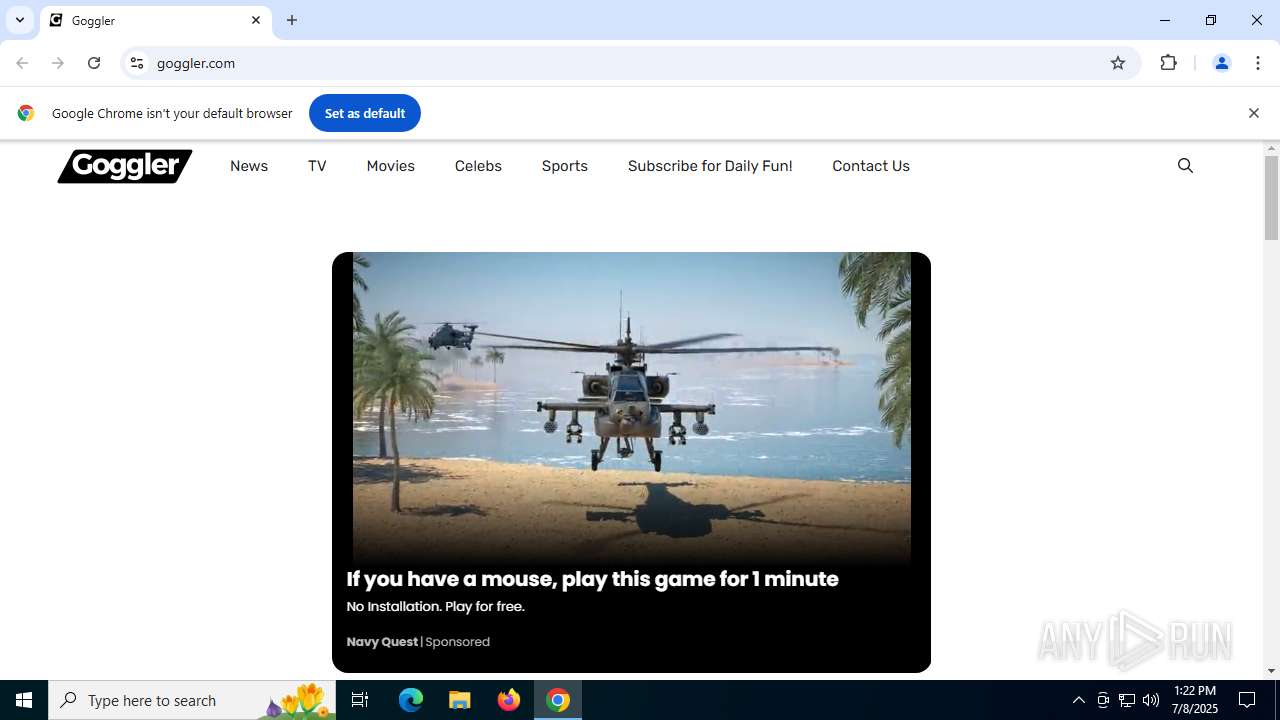
Task: Open the Celebs menu item
Action: pyautogui.click(x=478, y=166)
